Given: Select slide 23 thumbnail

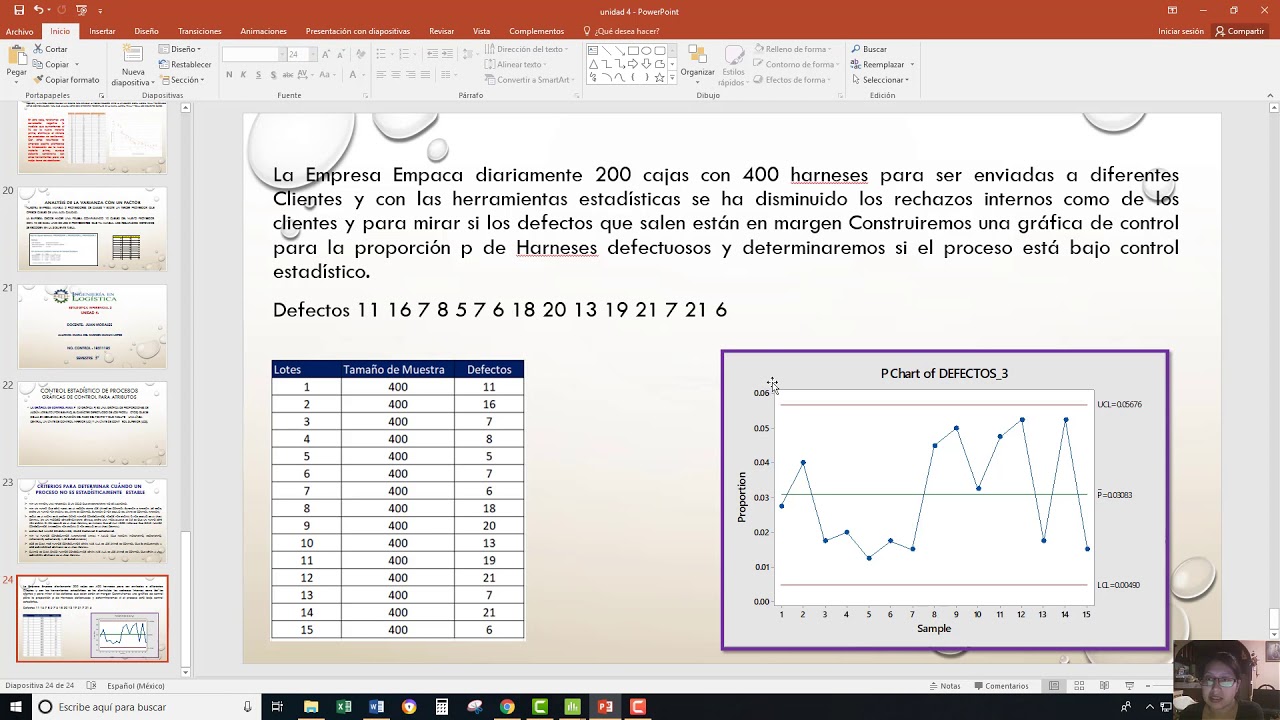Looking at the screenshot, I should [92, 520].
